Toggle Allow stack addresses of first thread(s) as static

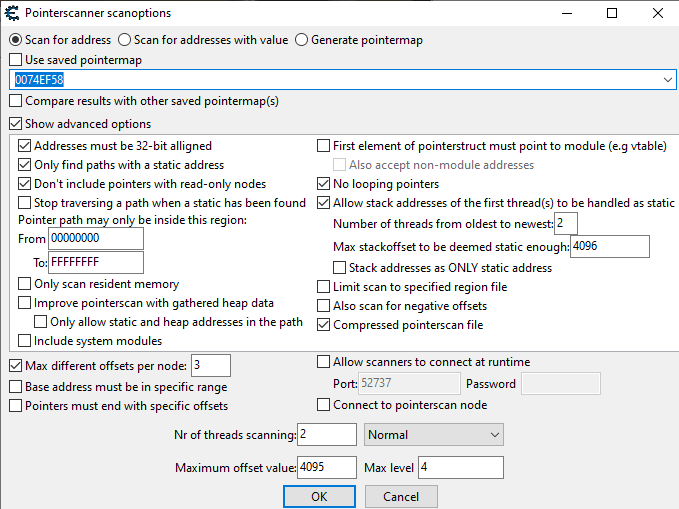pyautogui.click(x=323, y=203)
